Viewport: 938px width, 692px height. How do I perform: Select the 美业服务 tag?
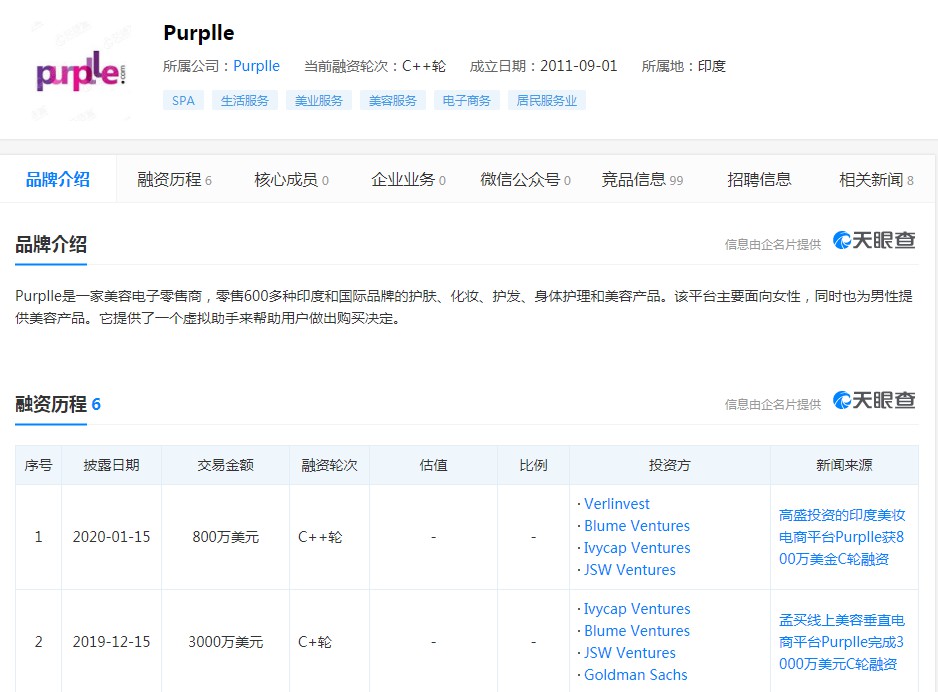tap(319, 100)
